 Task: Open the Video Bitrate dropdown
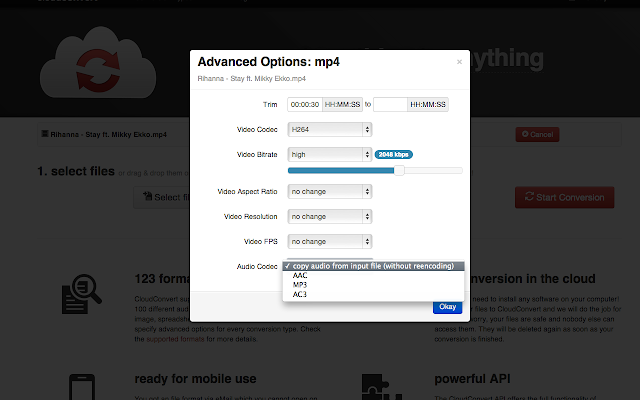coord(330,155)
